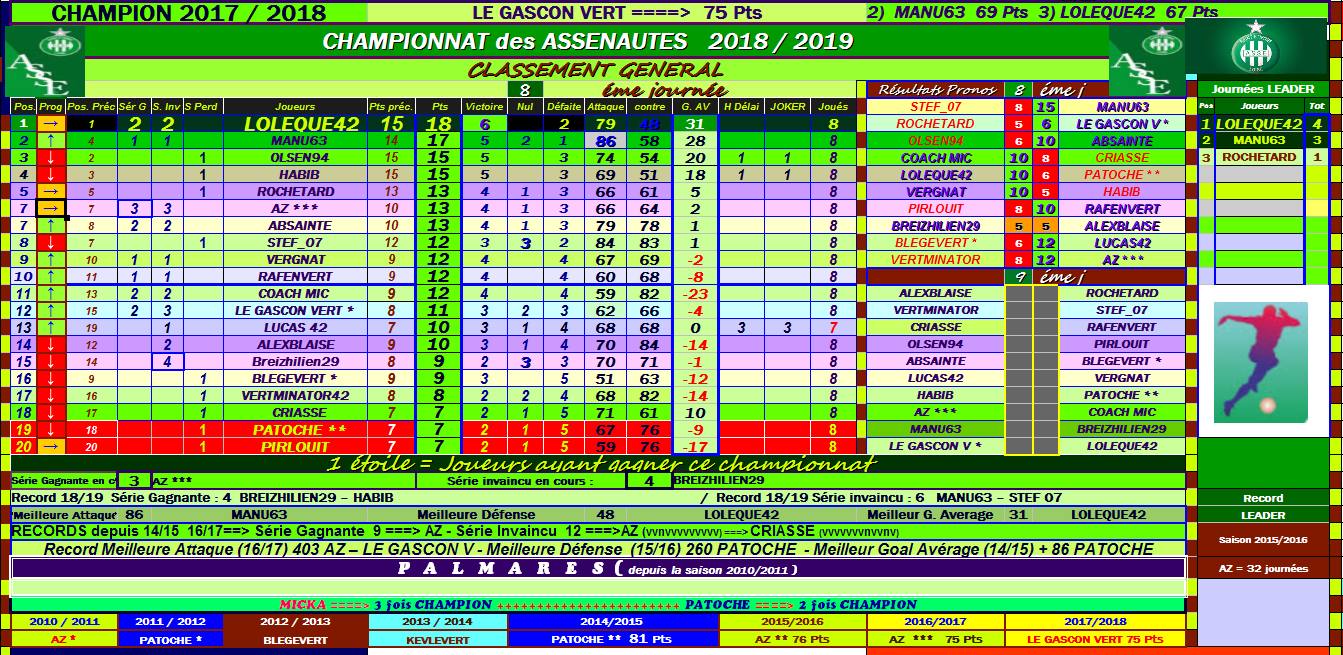Click the up arrow in ABSAINTE's ranking row
Screen dimensions: 1343x655
click(x=50, y=226)
